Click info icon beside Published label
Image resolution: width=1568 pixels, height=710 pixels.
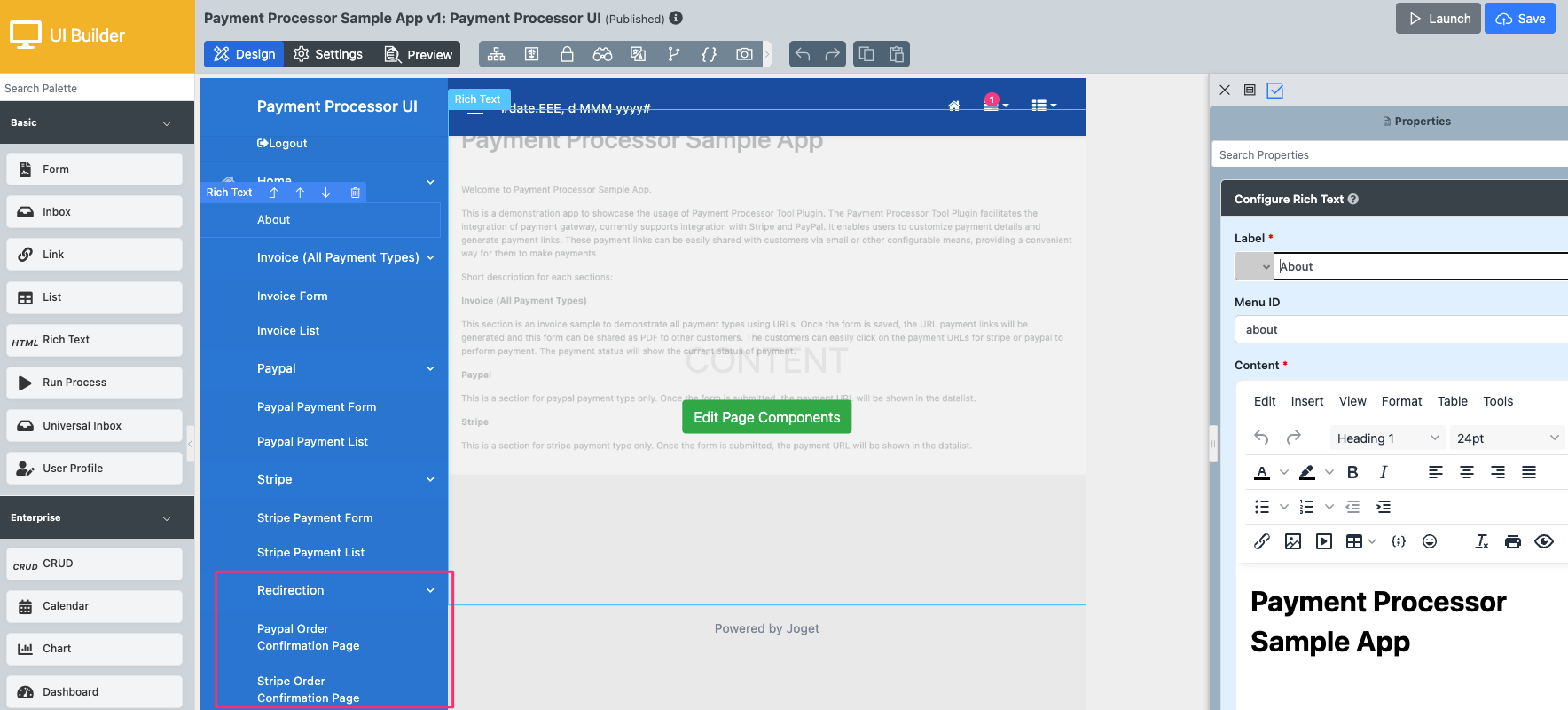pos(676,18)
